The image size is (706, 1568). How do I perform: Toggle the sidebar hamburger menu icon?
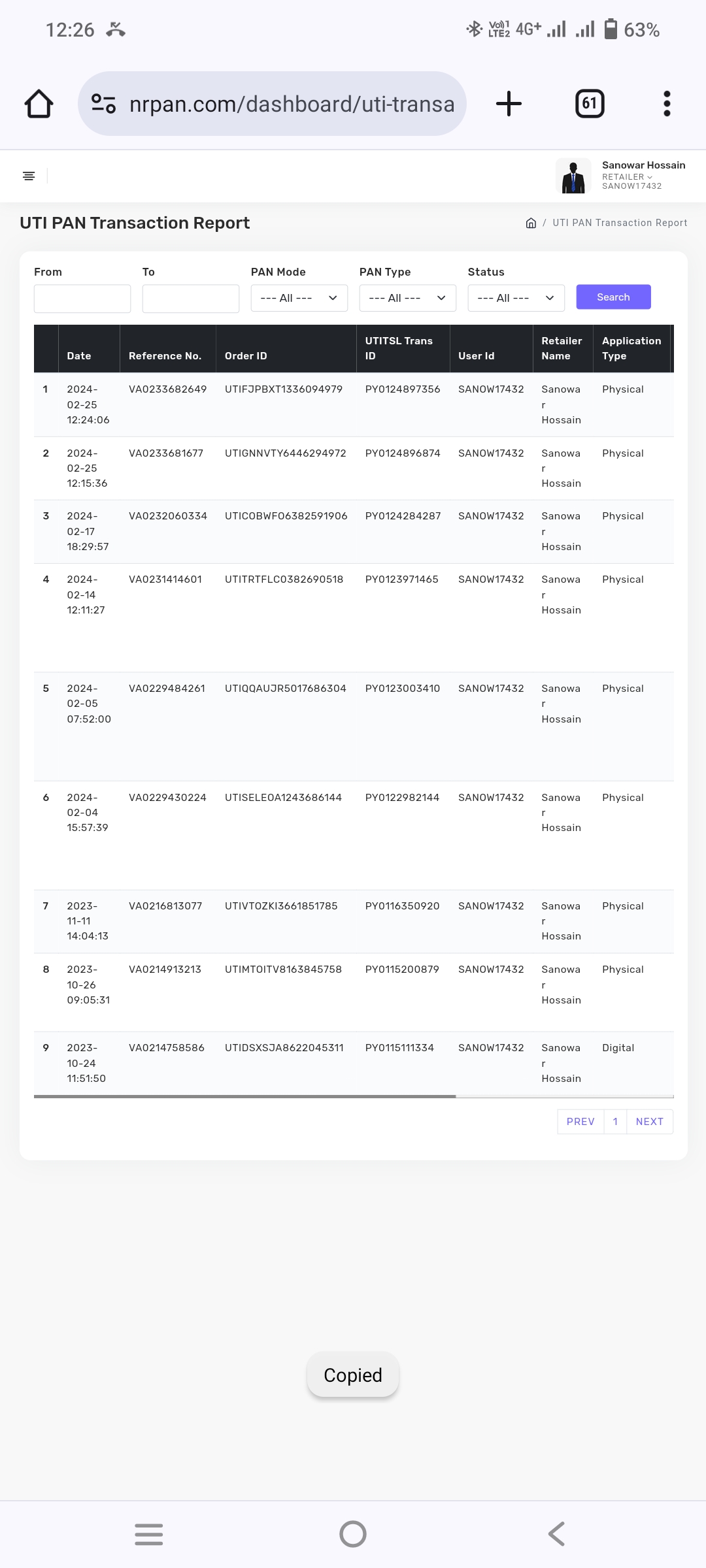tap(29, 176)
